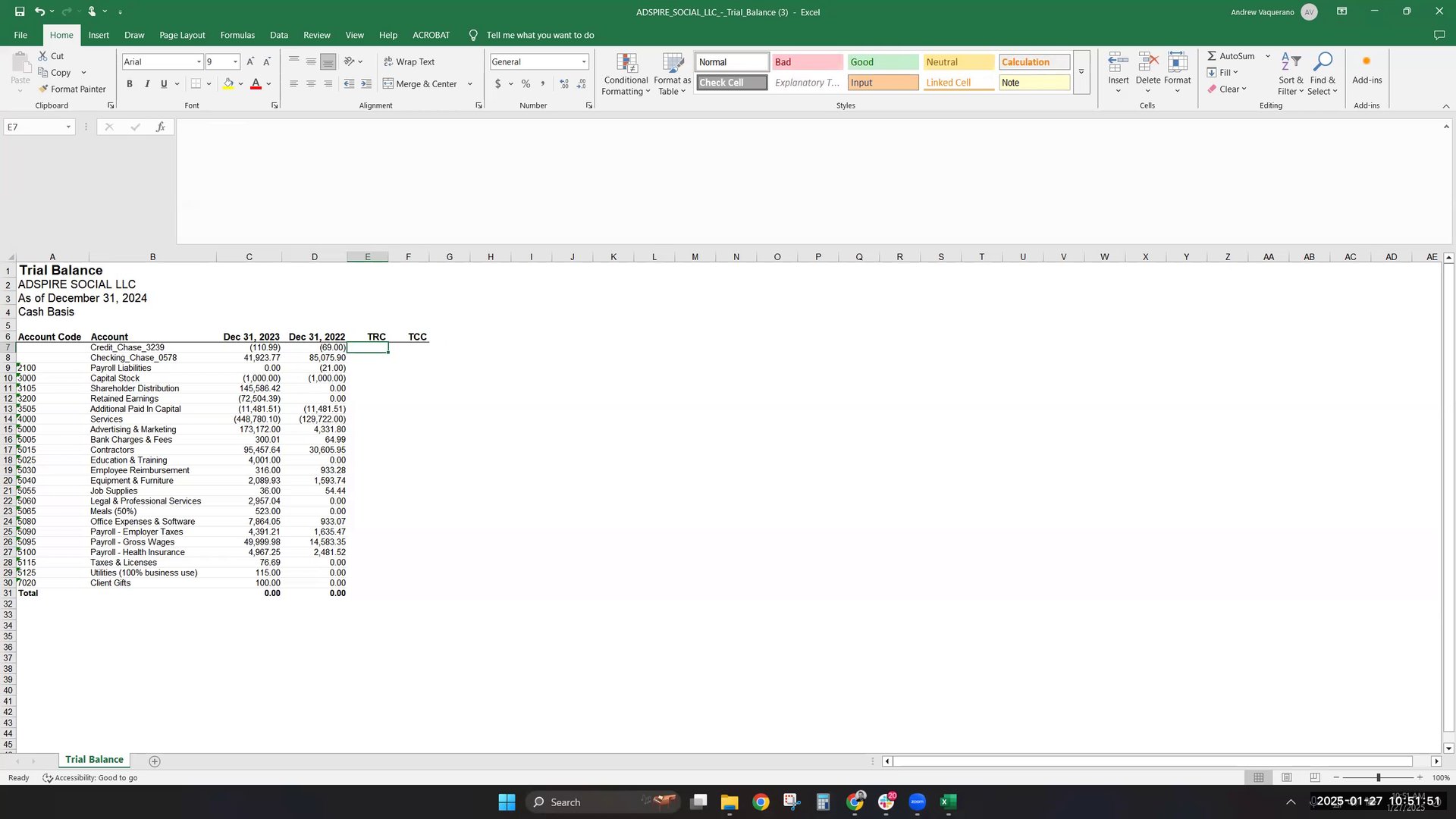Expand the number format General dropdown

[x=584, y=61]
